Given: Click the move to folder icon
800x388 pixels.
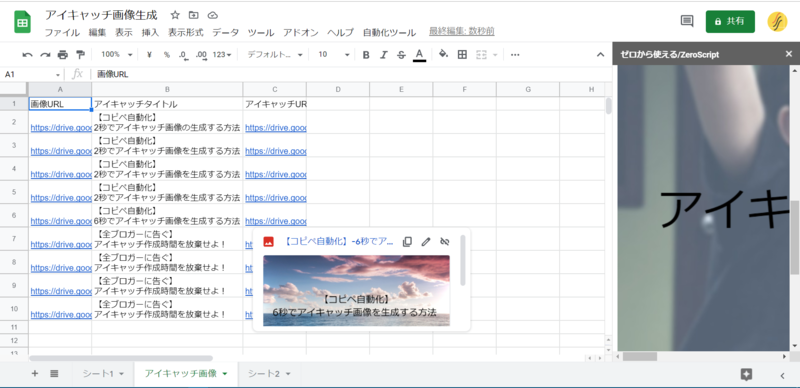Looking at the screenshot, I should pyautogui.click(x=193, y=15).
